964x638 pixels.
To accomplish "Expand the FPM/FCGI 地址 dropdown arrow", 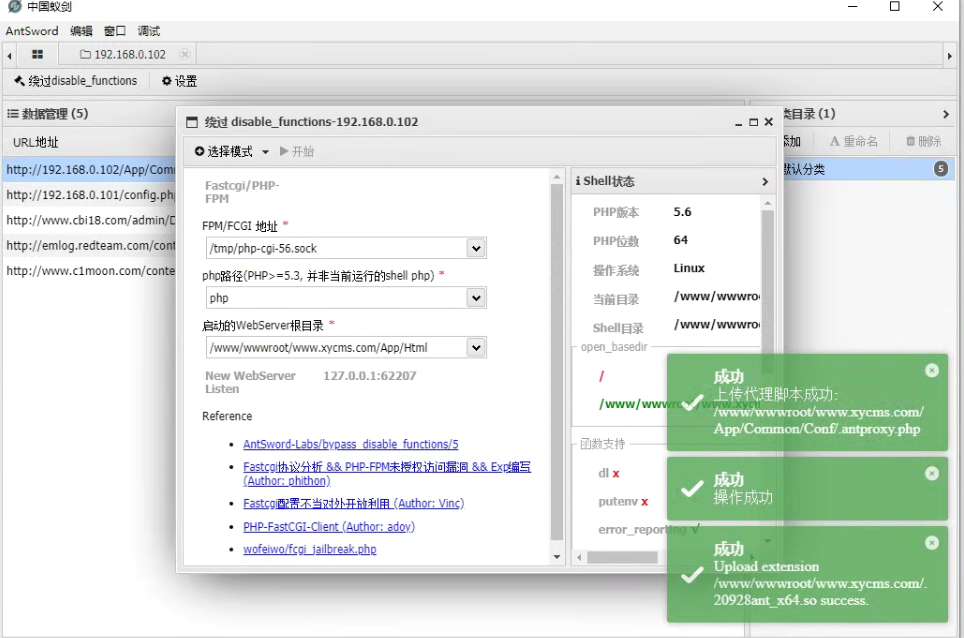I will click(476, 248).
